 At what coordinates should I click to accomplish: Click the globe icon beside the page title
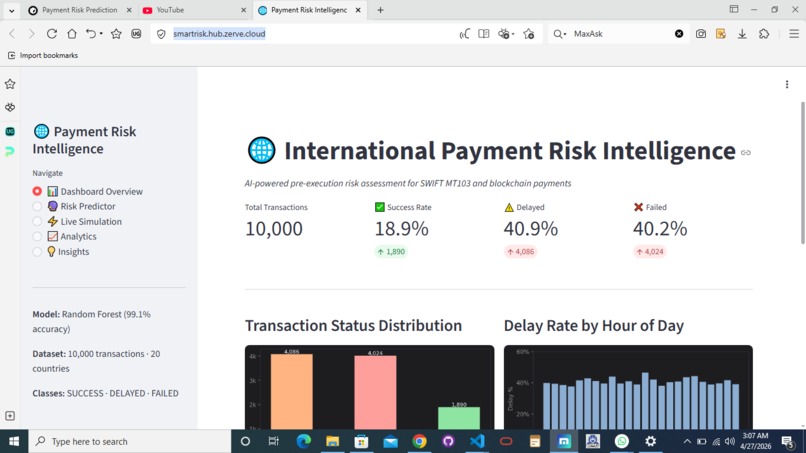262,150
